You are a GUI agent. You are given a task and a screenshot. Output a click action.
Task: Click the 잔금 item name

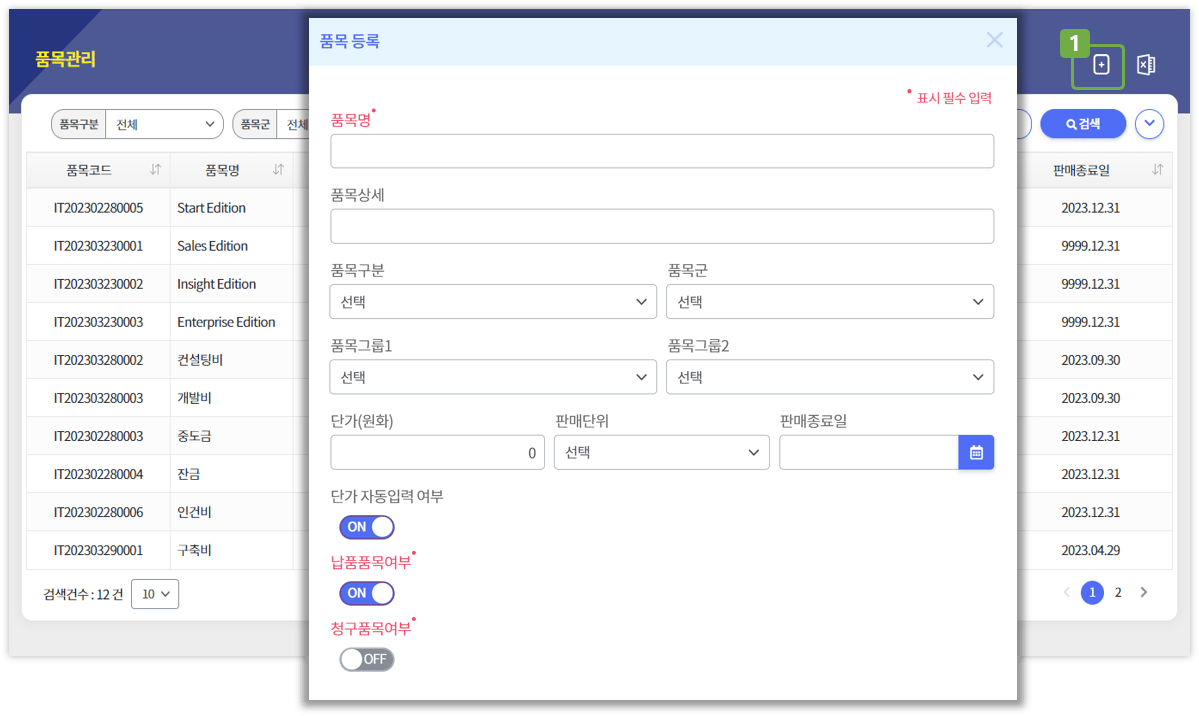189,474
